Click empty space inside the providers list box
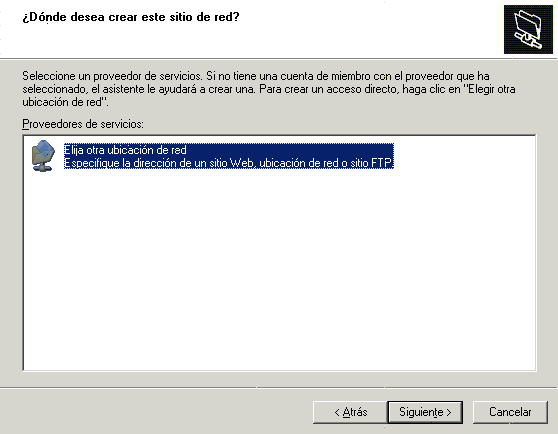Screen dimensions: 558x434 click(x=279, y=270)
